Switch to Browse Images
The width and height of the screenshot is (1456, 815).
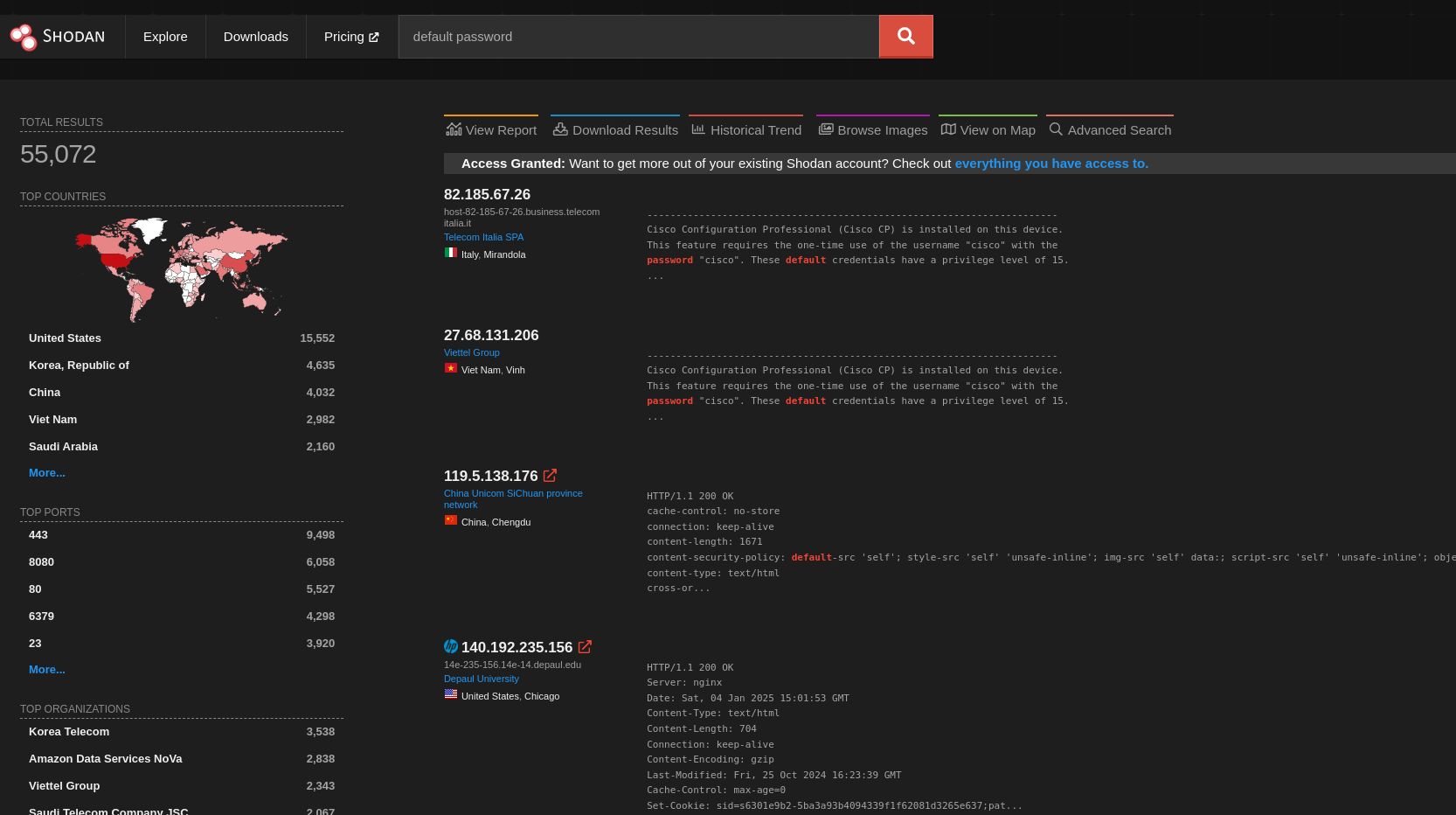(872, 129)
